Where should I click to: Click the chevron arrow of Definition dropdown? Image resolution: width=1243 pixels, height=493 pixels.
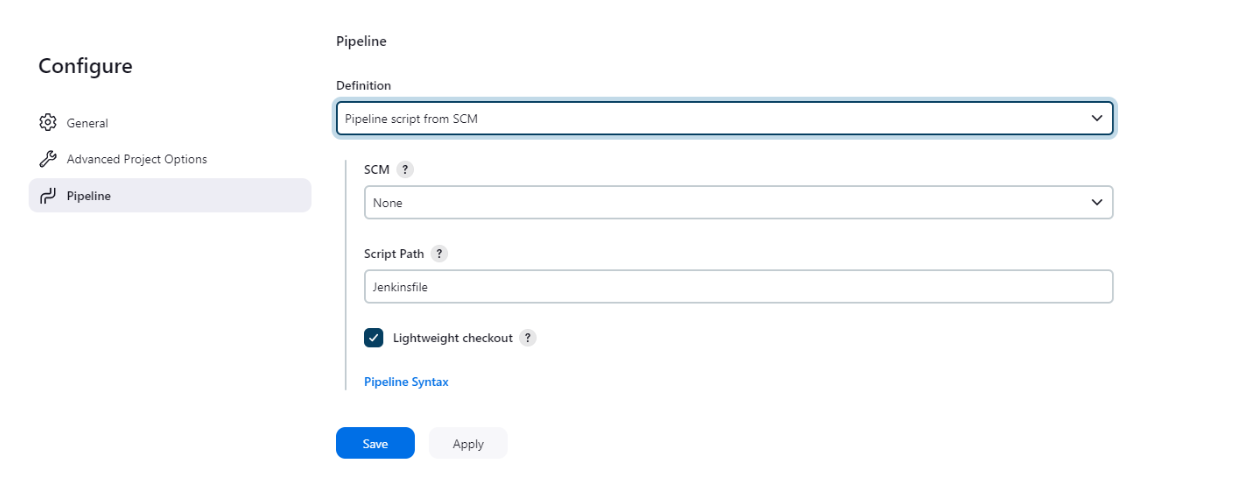(1097, 118)
